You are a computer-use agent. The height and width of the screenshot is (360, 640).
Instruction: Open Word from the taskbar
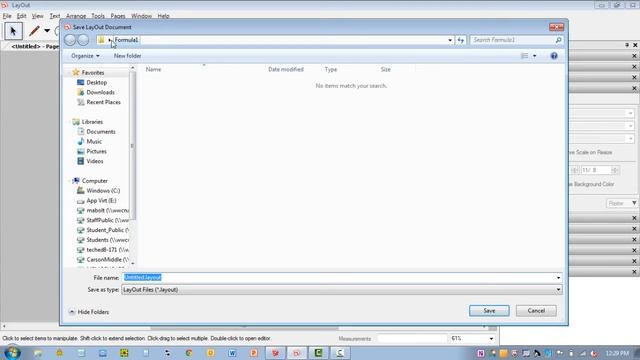[x=232, y=353]
